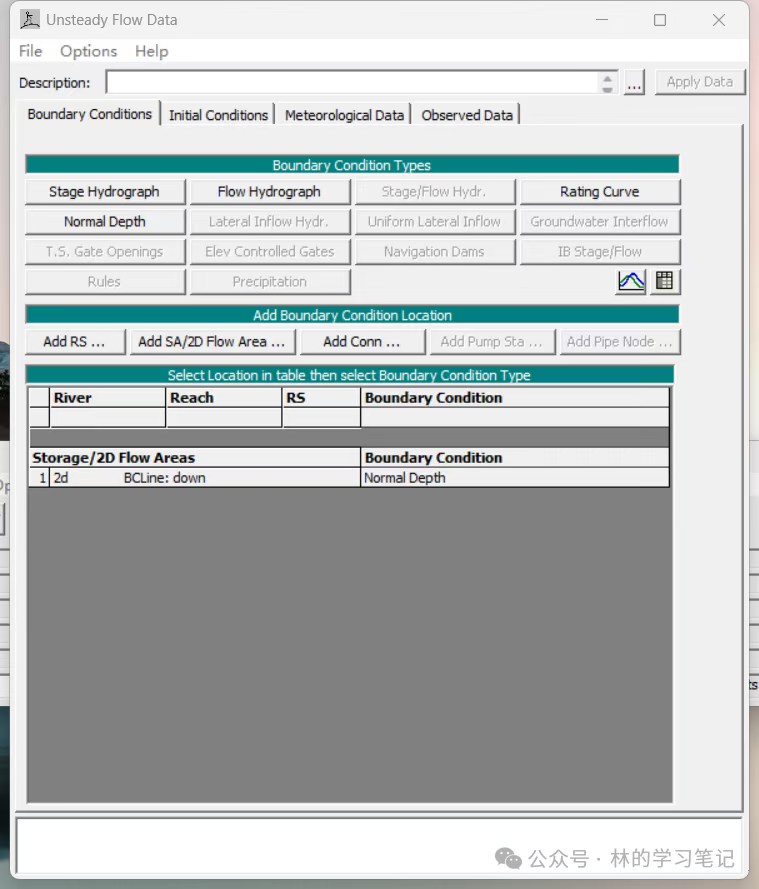Click the HEC-RAS title bar app icon
This screenshot has height=889, width=759.
coord(30,20)
